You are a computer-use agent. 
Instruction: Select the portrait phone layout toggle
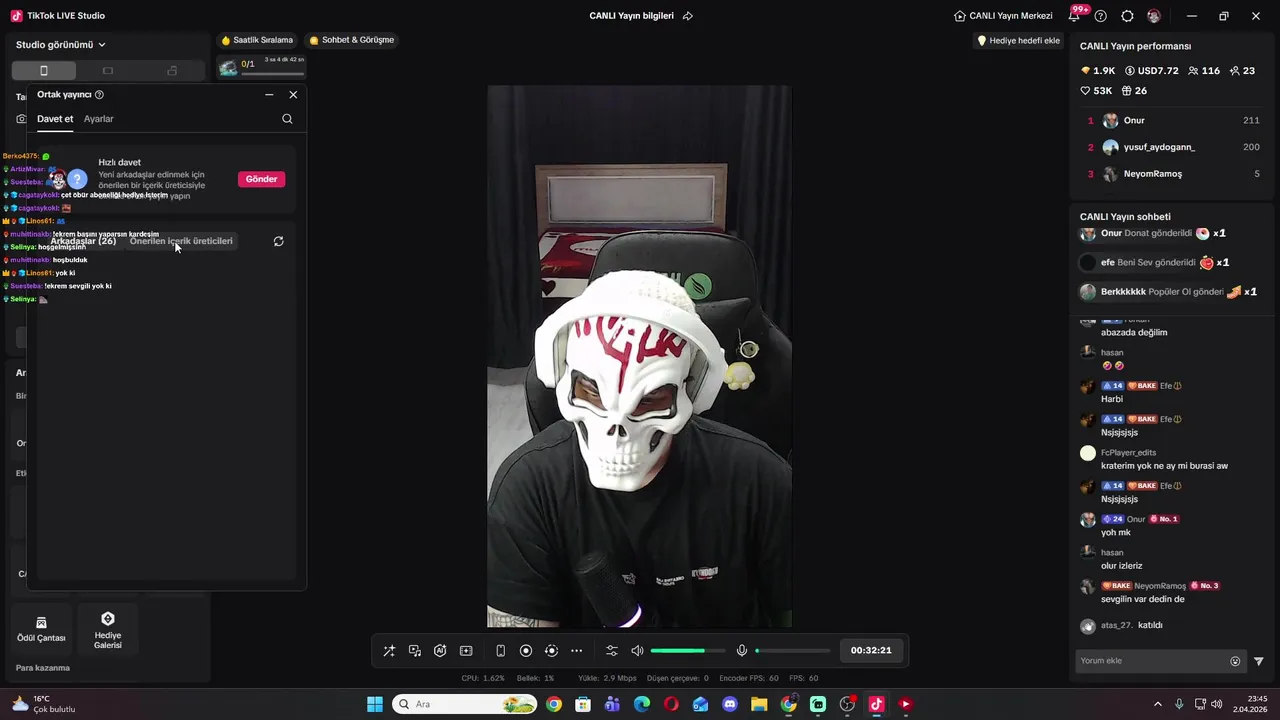click(x=43, y=71)
